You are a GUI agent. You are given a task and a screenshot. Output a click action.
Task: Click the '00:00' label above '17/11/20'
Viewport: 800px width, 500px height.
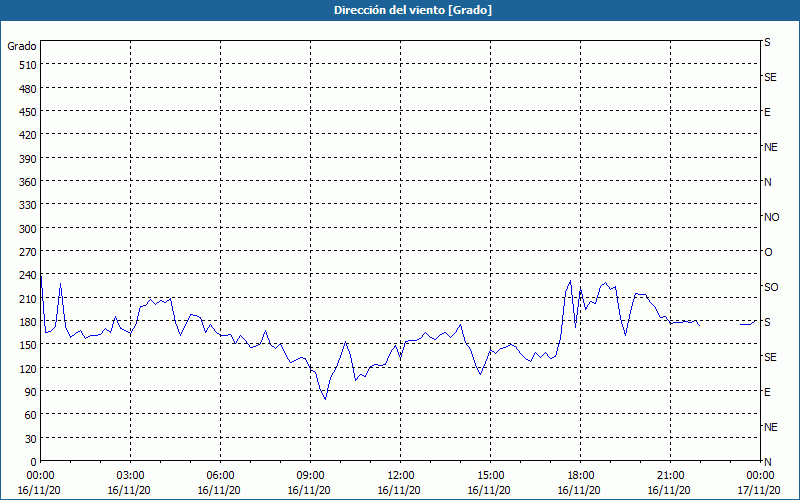coord(760,476)
